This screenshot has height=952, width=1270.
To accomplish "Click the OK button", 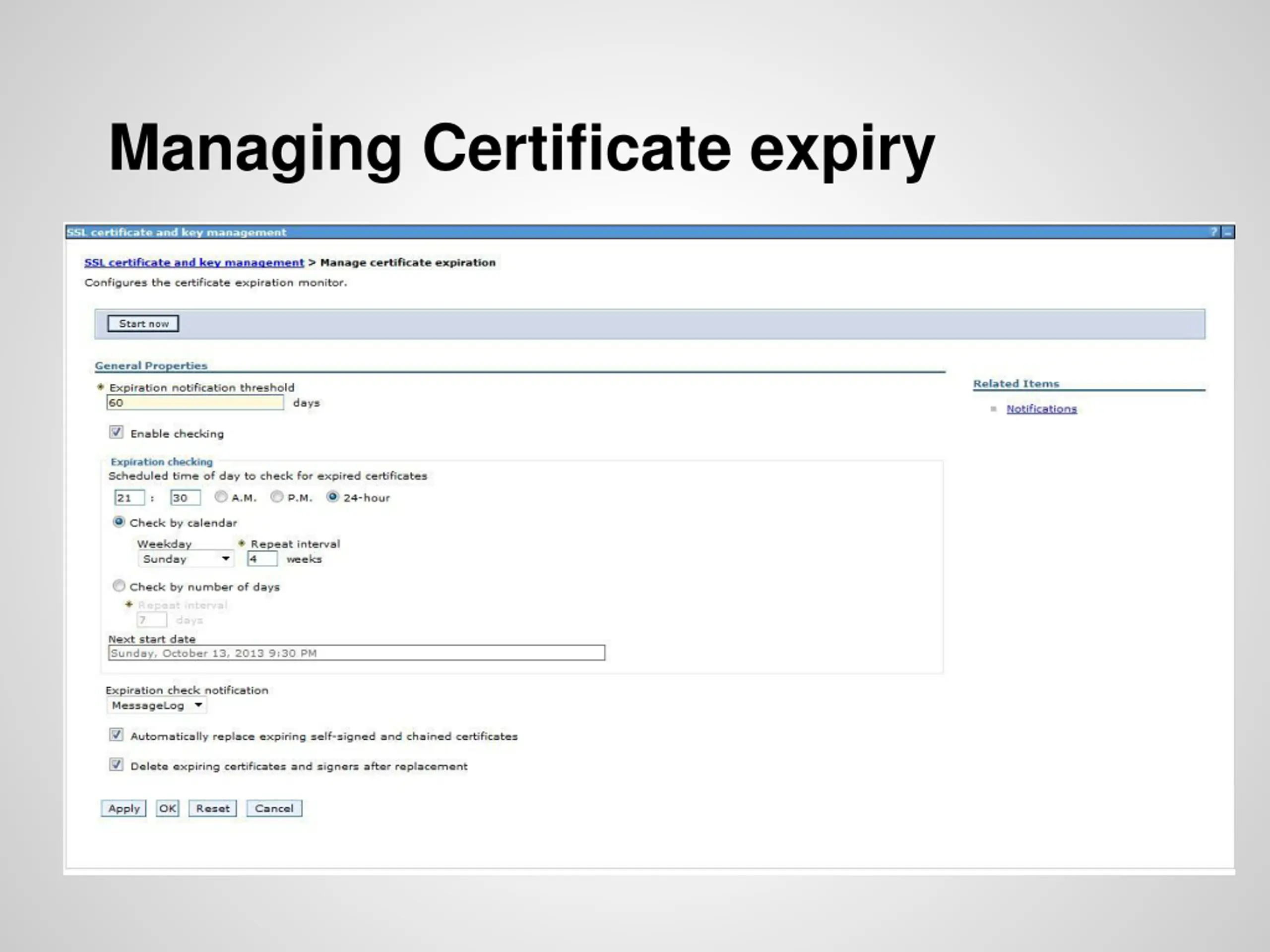I will tap(168, 809).
